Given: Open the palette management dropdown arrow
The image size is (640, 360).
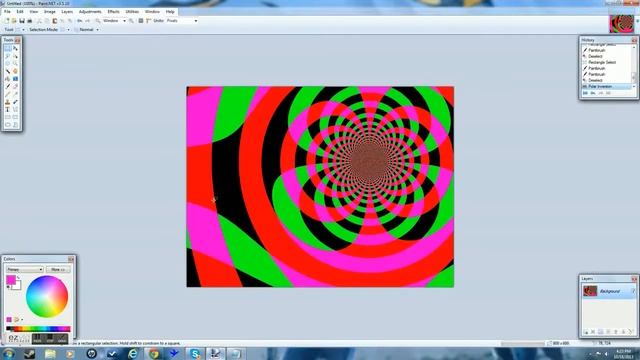Looking at the screenshot, I should point(22,320).
